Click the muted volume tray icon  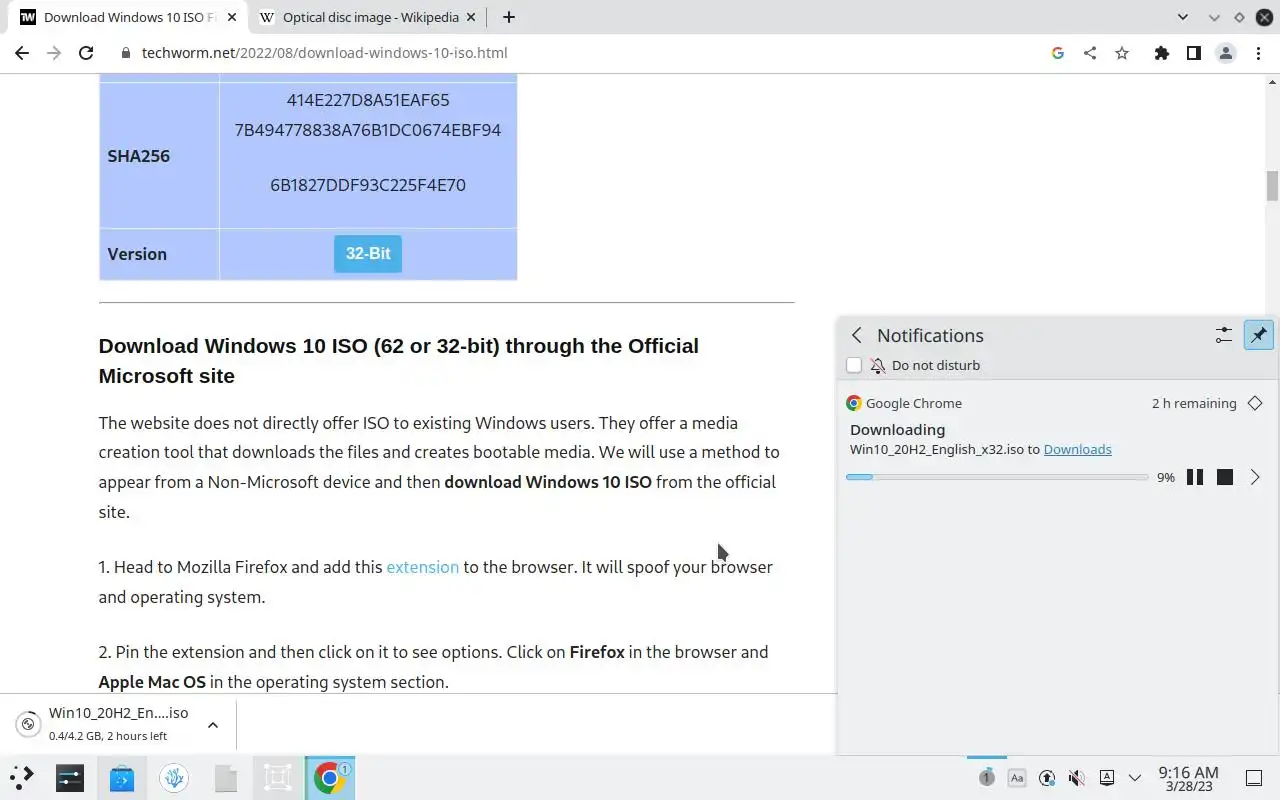point(1077,777)
